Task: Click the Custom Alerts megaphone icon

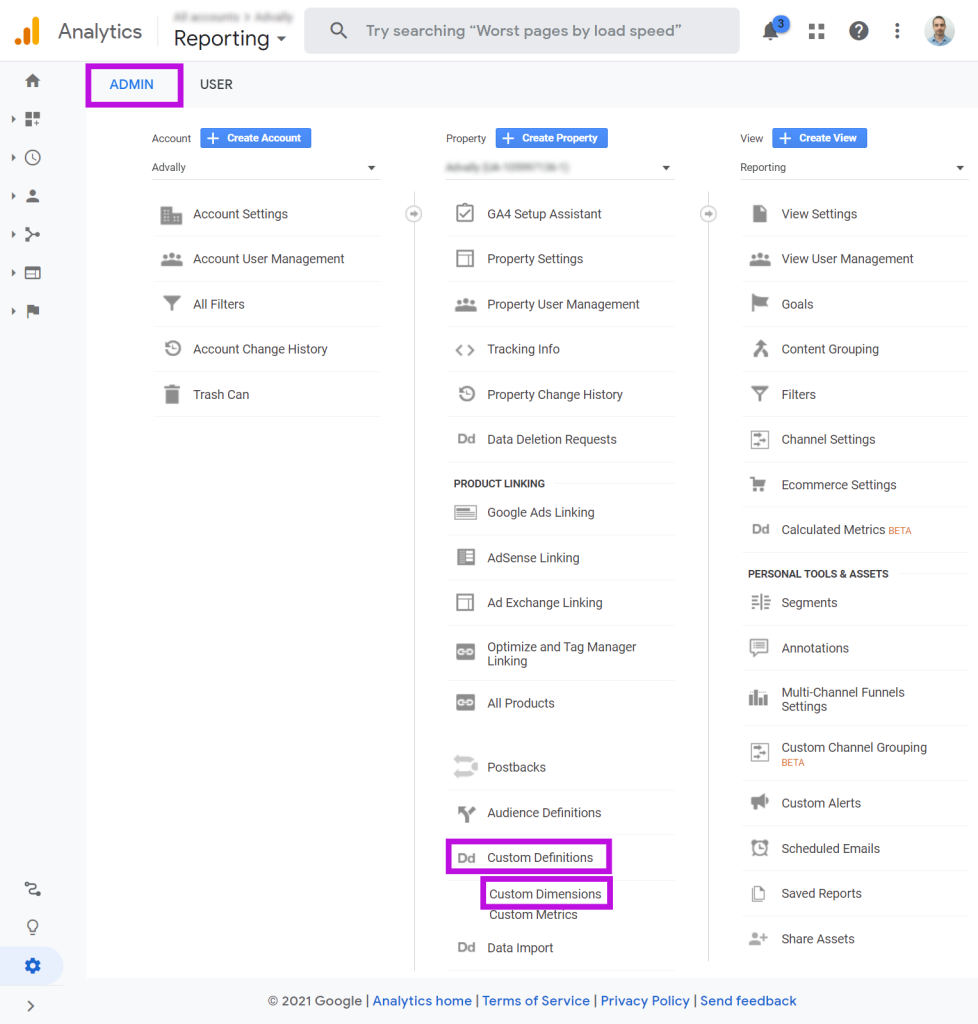Action: click(759, 802)
